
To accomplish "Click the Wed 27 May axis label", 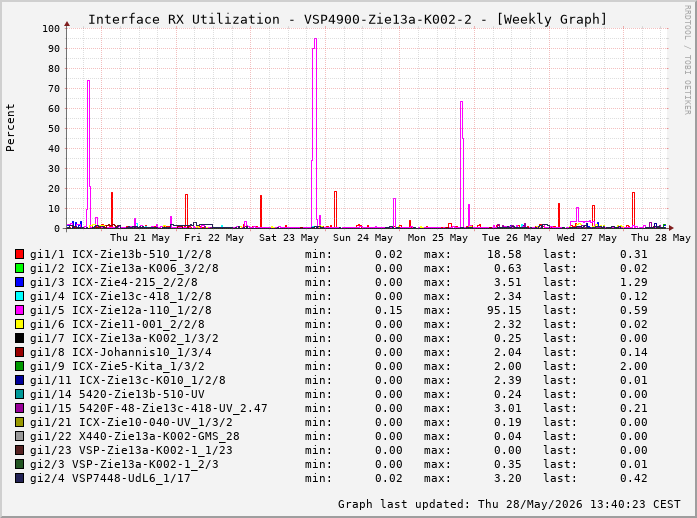I will click(587, 238).
